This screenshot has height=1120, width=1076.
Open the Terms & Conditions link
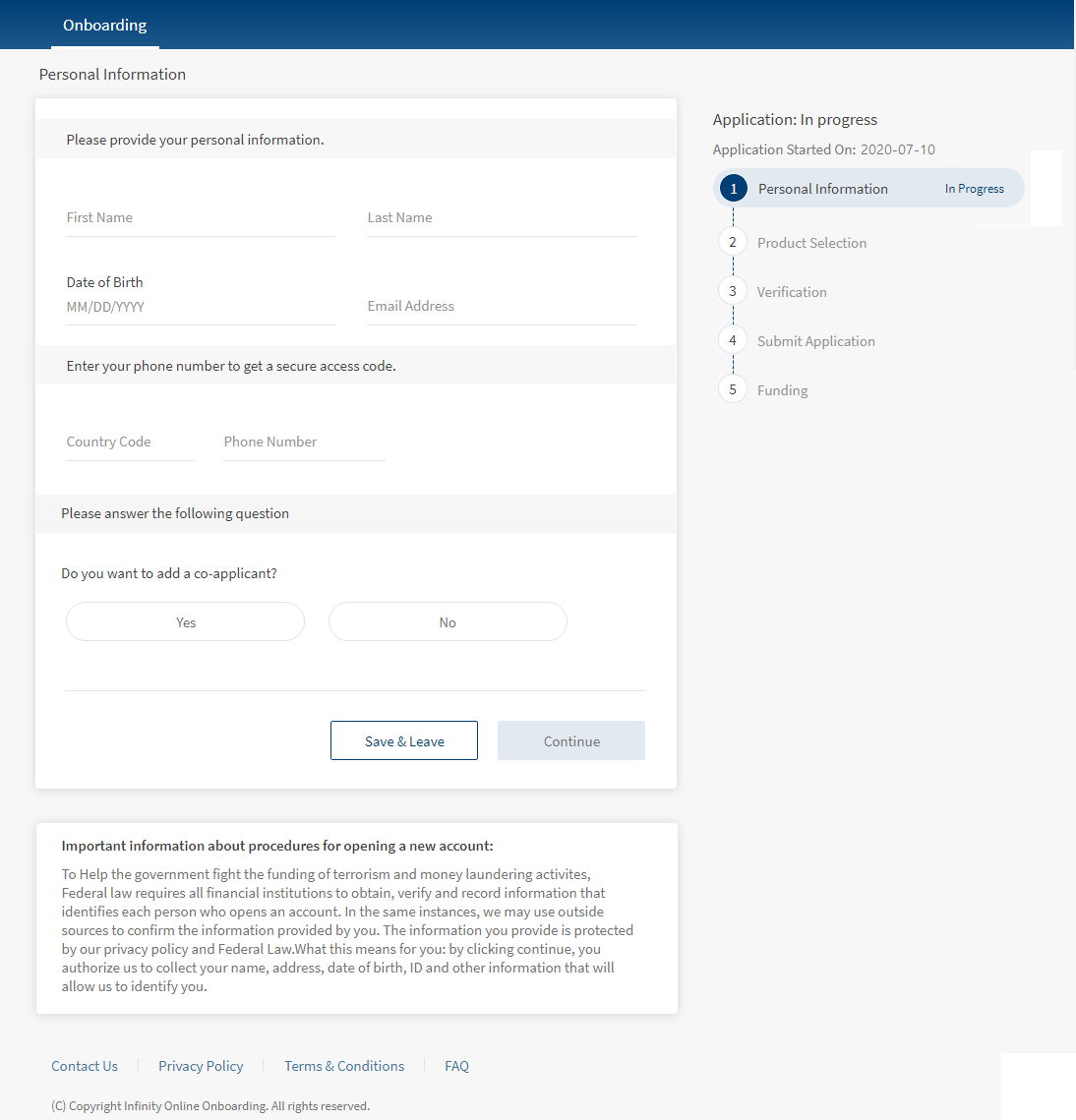click(344, 1066)
